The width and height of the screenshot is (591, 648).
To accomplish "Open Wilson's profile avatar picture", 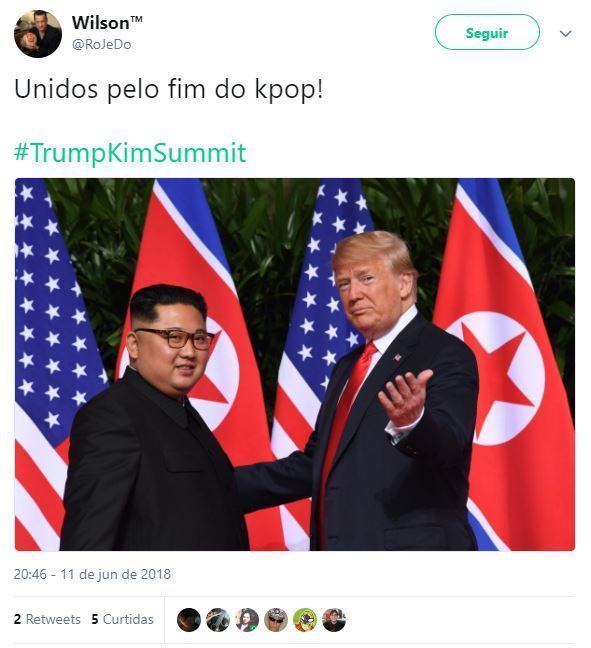I will click(38, 34).
